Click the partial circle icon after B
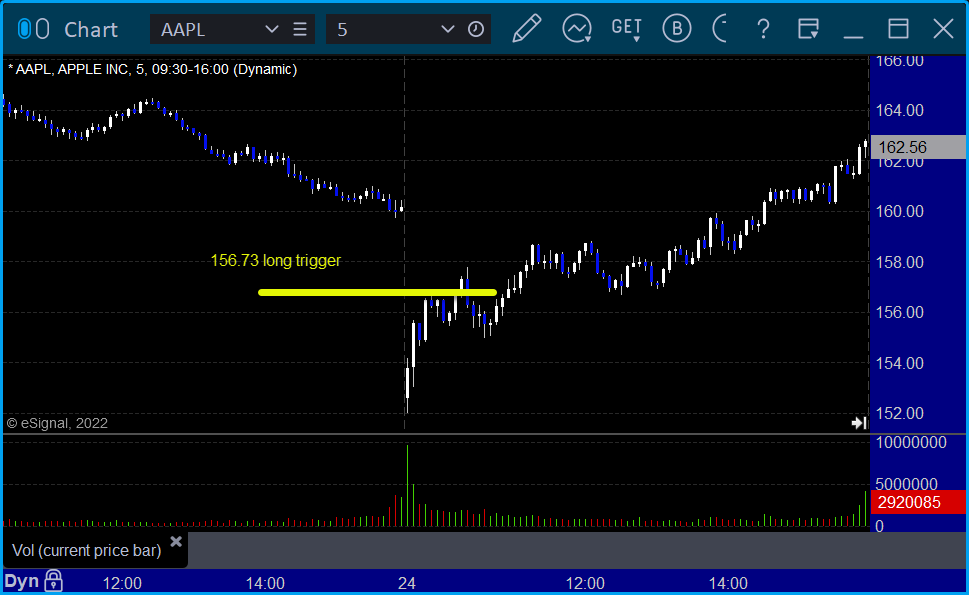The width and height of the screenshot is (969, 595). [x=720, y=28]
